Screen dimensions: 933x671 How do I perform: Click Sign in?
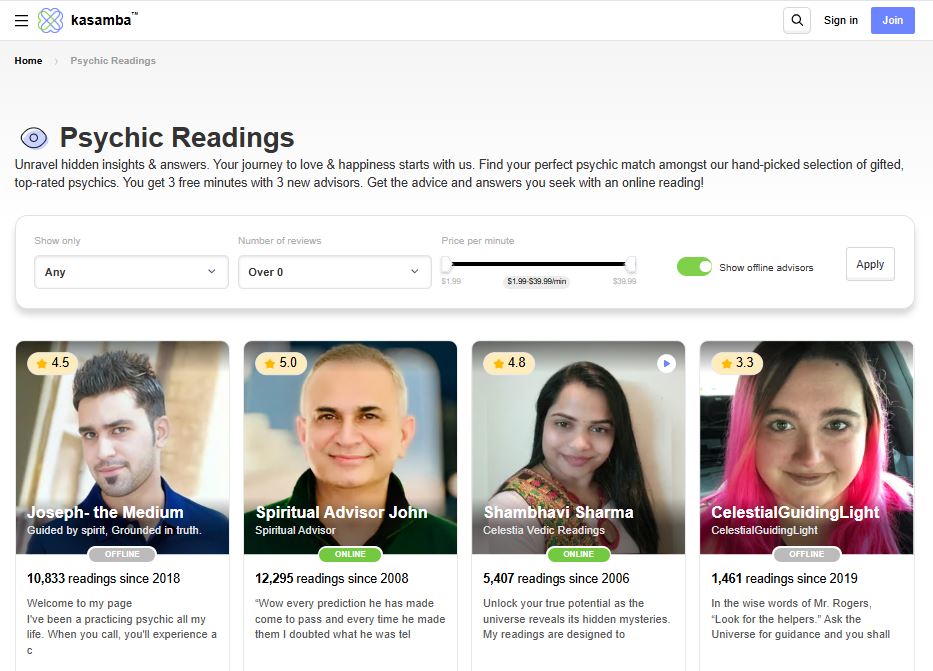coord(840,20)
